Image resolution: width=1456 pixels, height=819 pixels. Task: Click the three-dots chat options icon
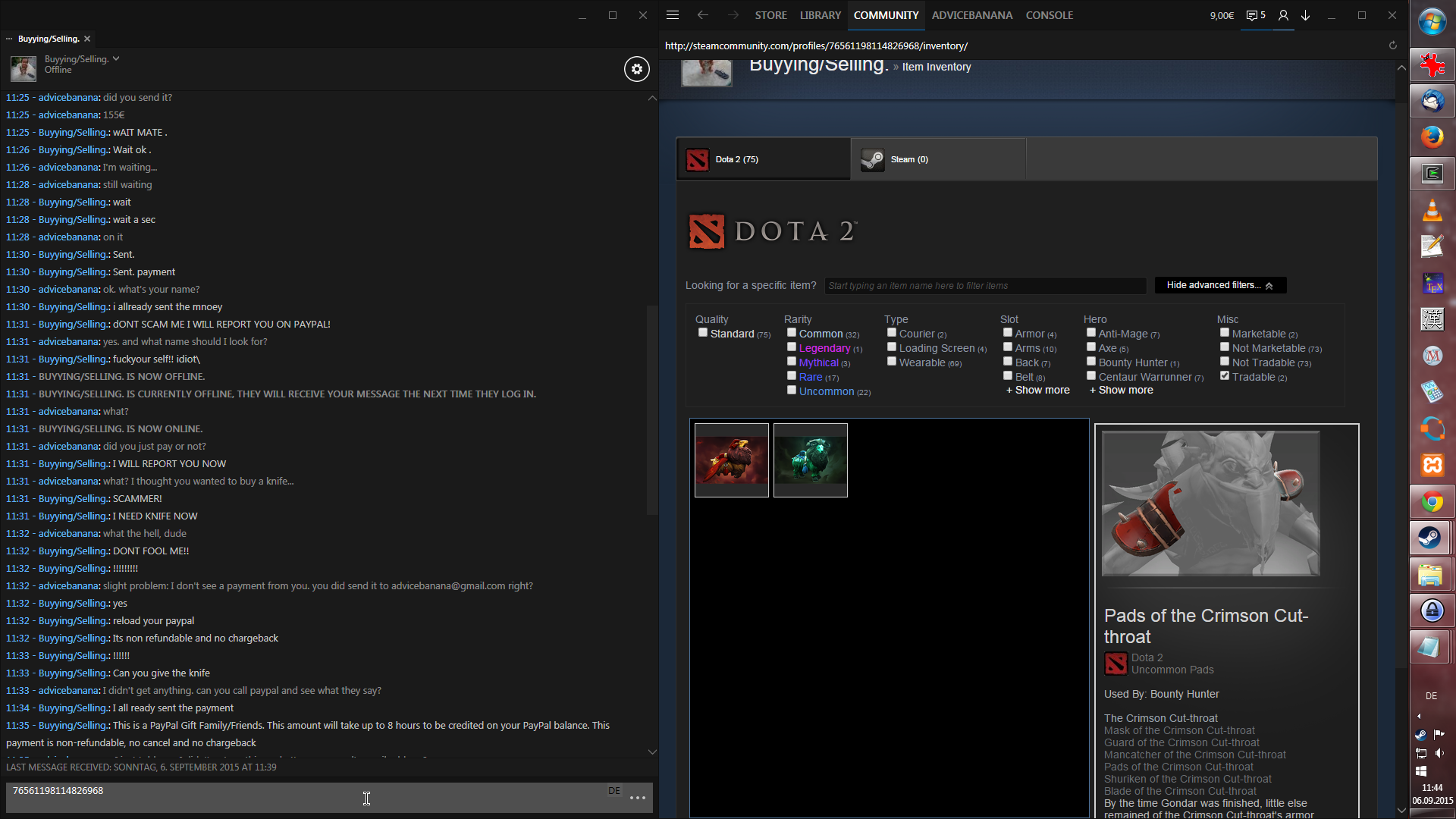pos(637,798)
